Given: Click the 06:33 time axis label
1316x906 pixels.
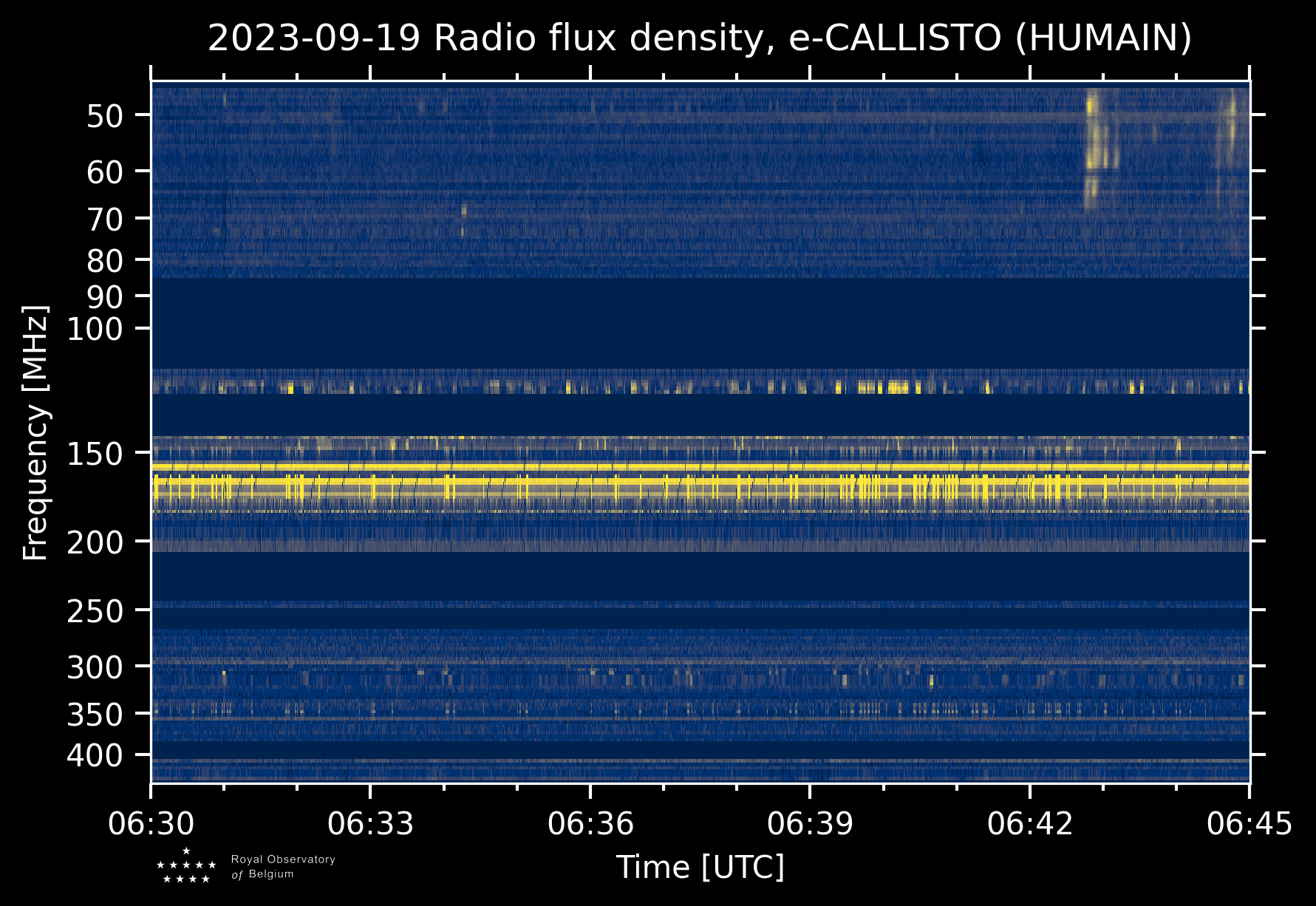Looking at the screenshot, I should (371, 823).
